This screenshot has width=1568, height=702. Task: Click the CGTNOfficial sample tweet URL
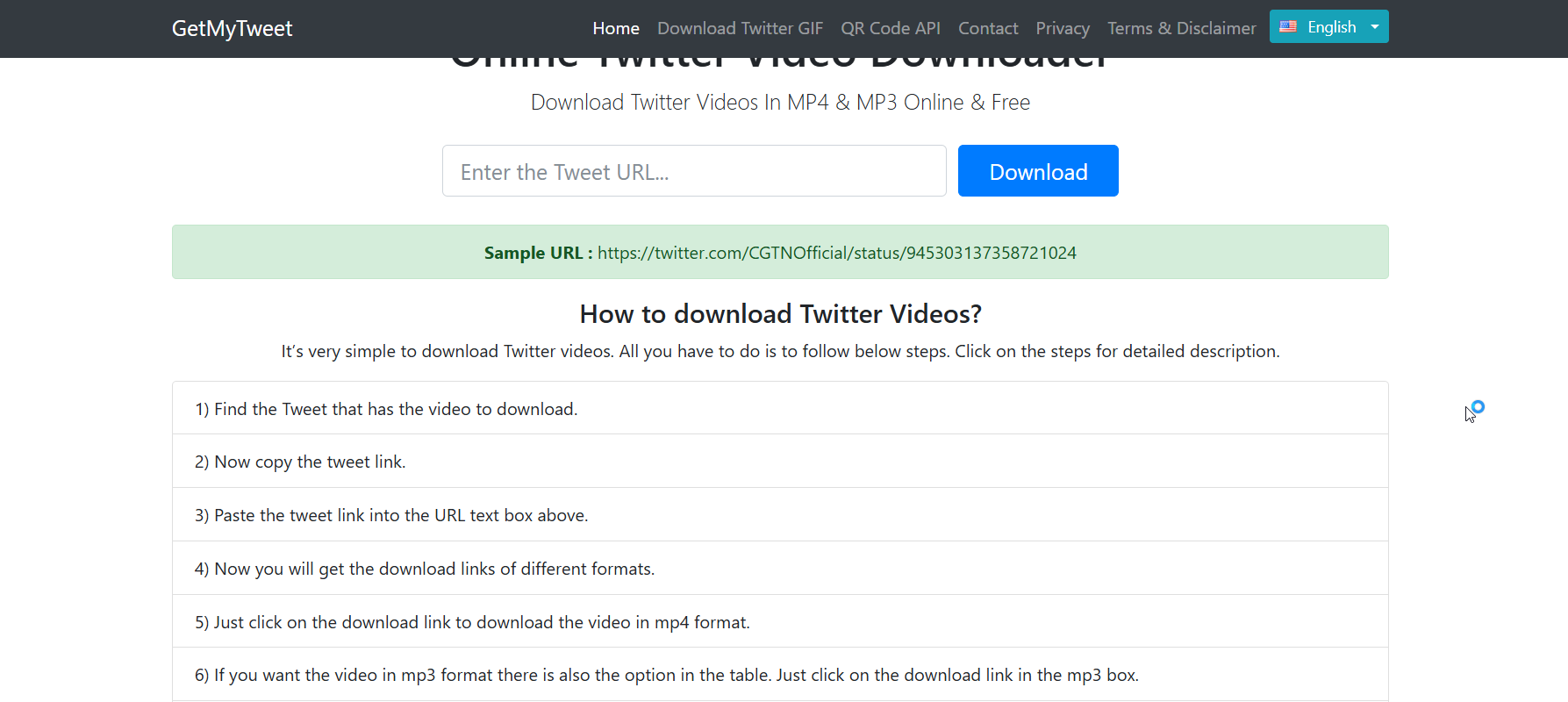click(836, 253)
